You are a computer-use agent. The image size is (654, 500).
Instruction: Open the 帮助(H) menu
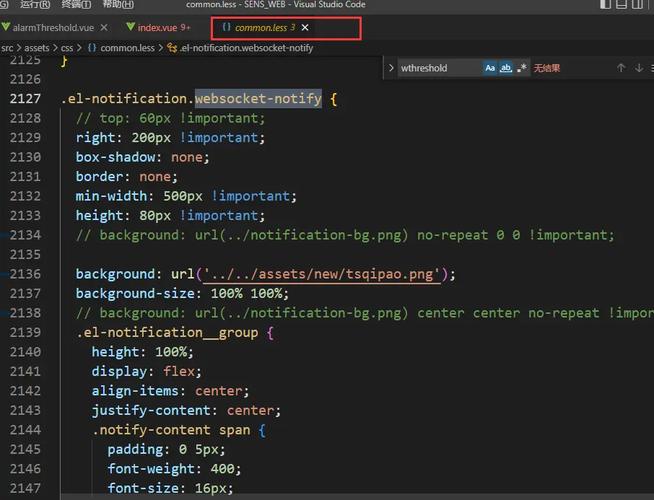pos(118,4)
